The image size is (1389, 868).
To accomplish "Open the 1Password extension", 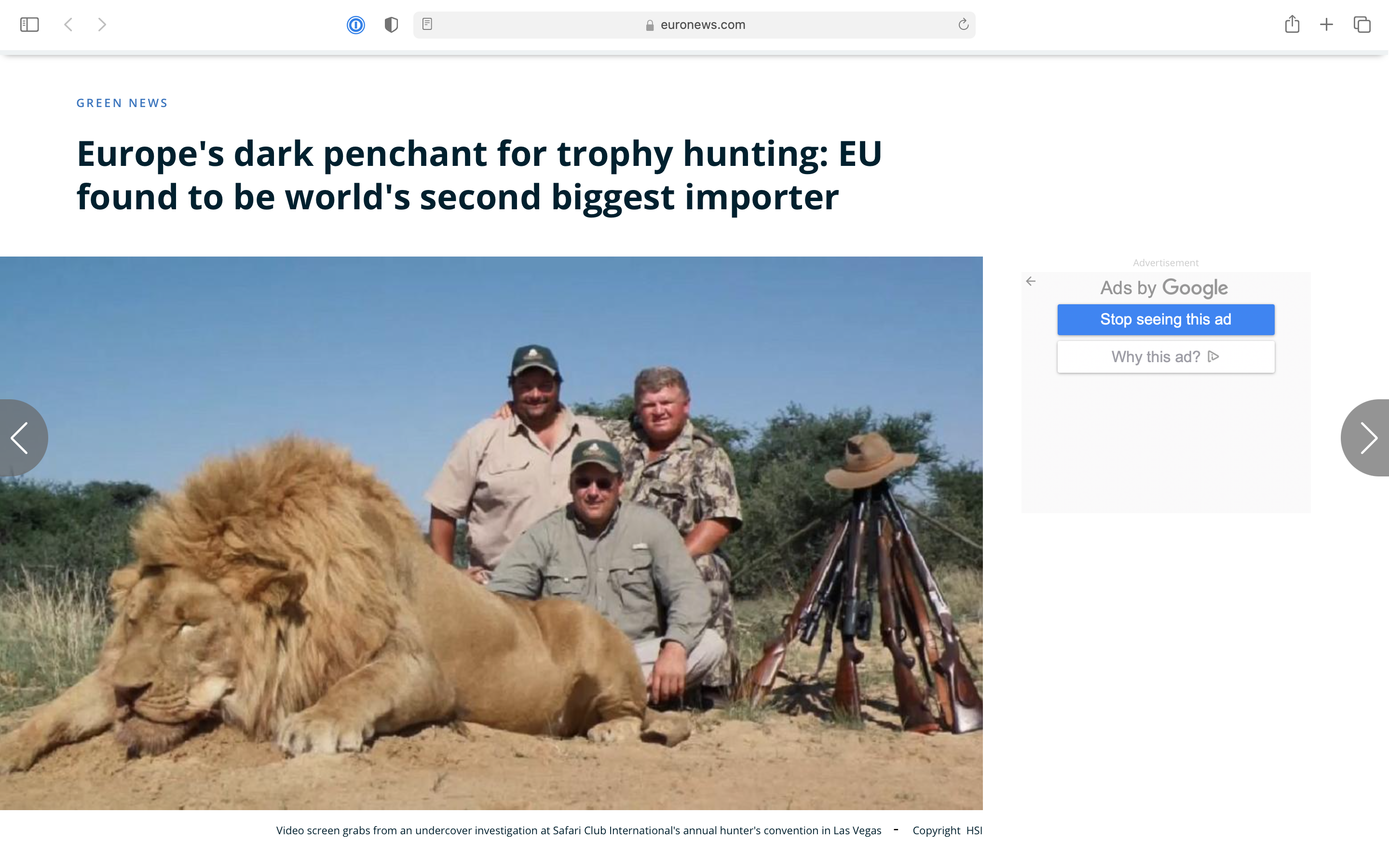I will (x=356, y=25).
